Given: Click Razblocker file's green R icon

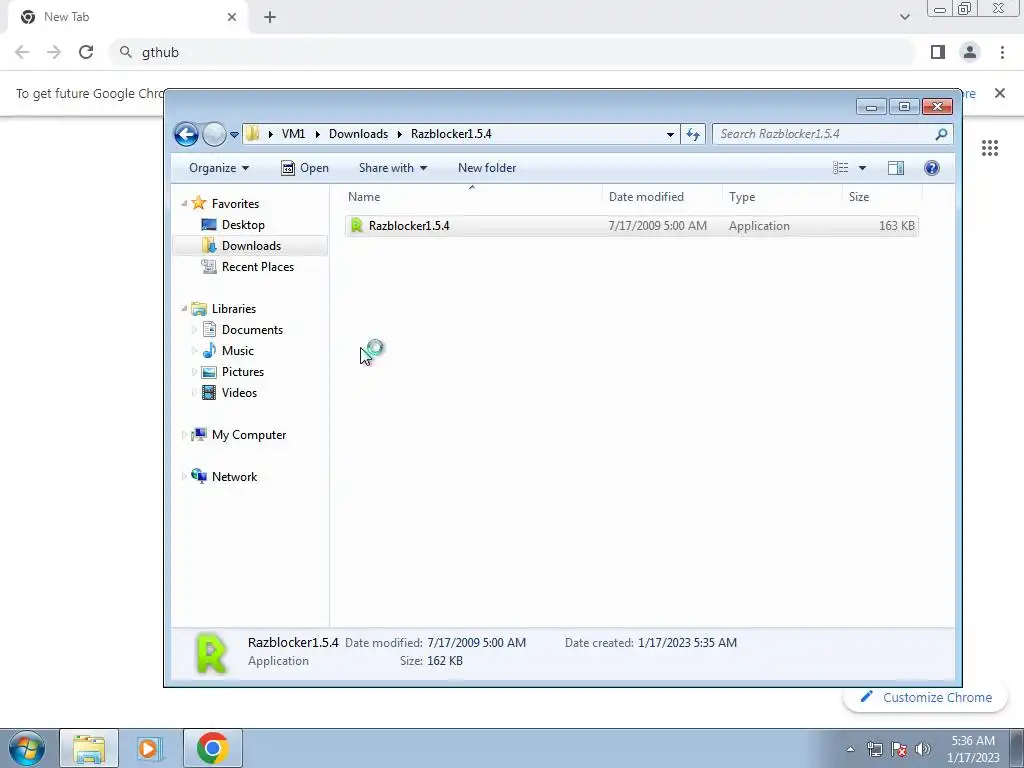Looking at the screenshot, I should pos(357,226).
